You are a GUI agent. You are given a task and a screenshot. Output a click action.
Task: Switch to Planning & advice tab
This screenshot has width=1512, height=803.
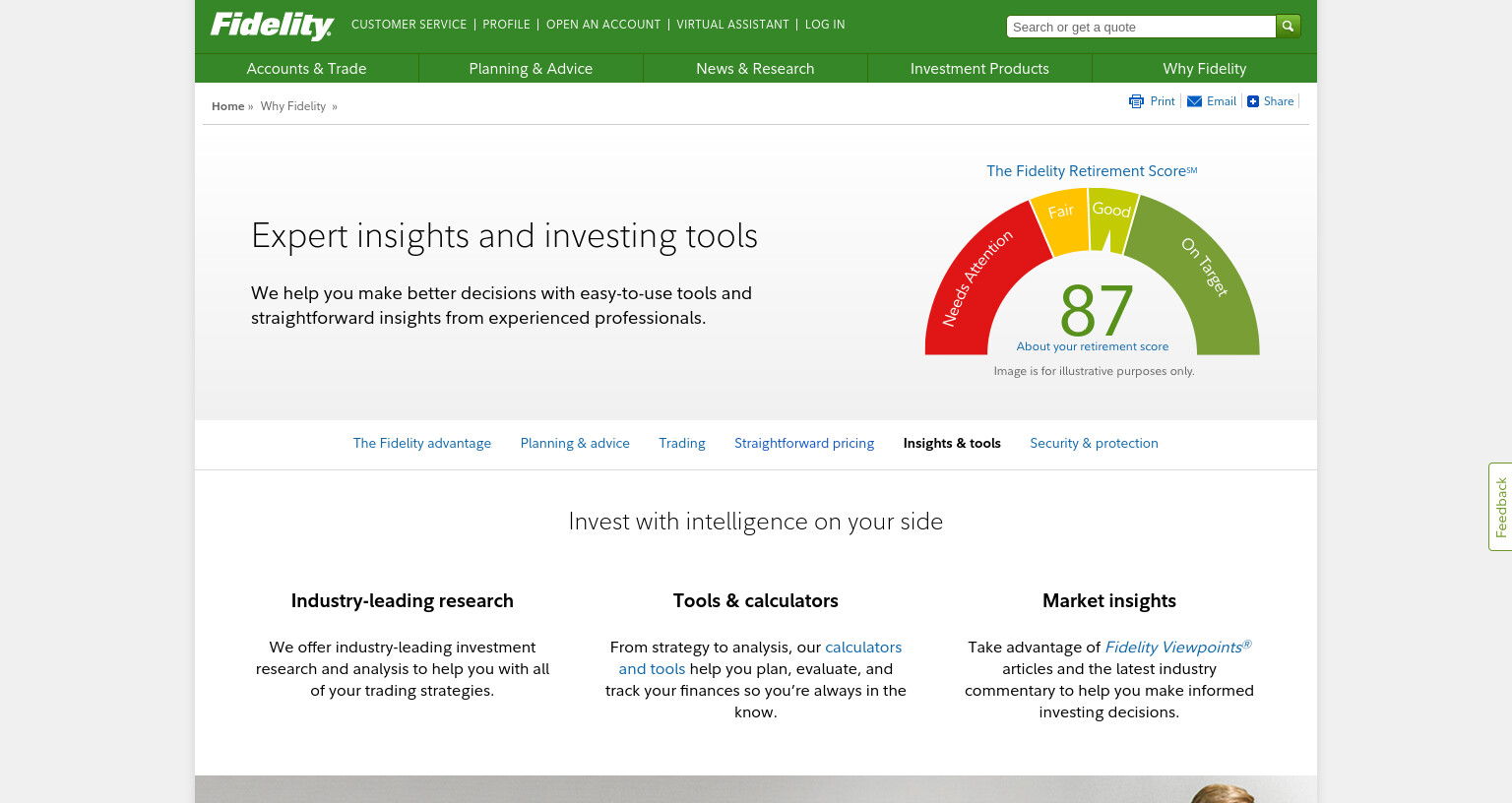(575, 444)
